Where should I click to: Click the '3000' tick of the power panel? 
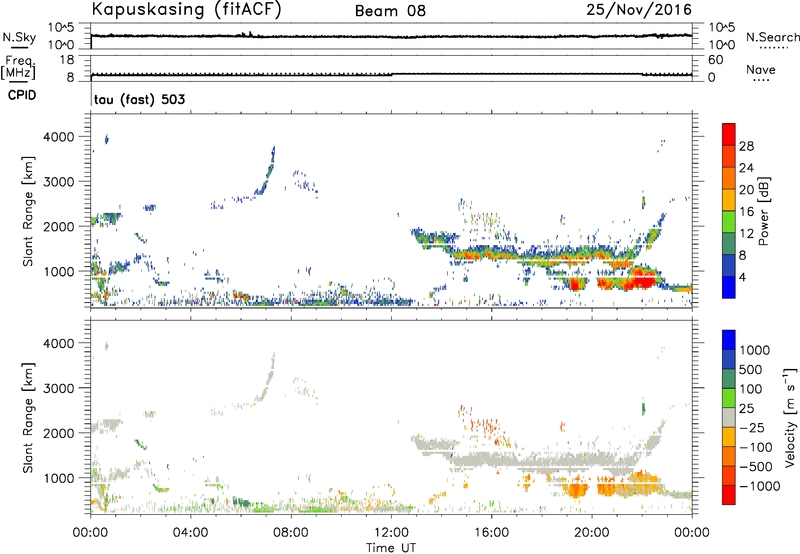pos(58,182)
